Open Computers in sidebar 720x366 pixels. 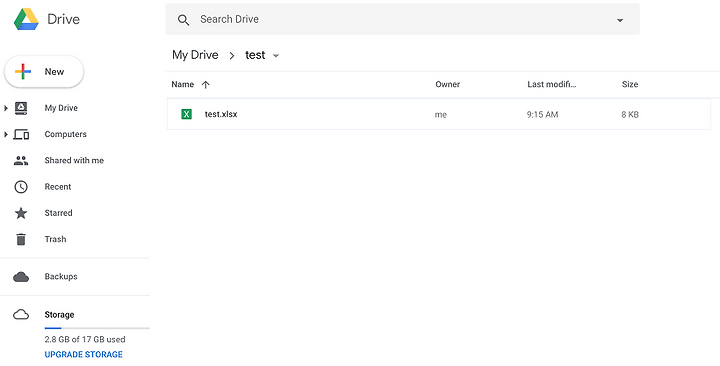click(65, 134)
